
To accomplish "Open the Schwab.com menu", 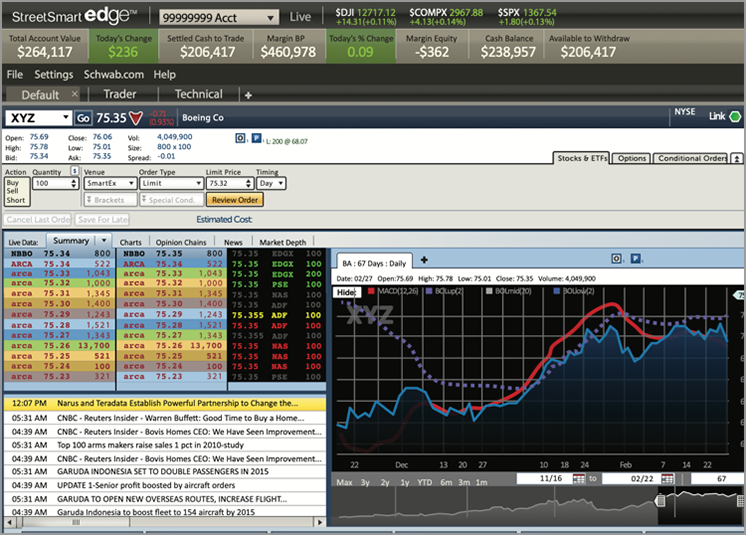I will pos(114,75).
